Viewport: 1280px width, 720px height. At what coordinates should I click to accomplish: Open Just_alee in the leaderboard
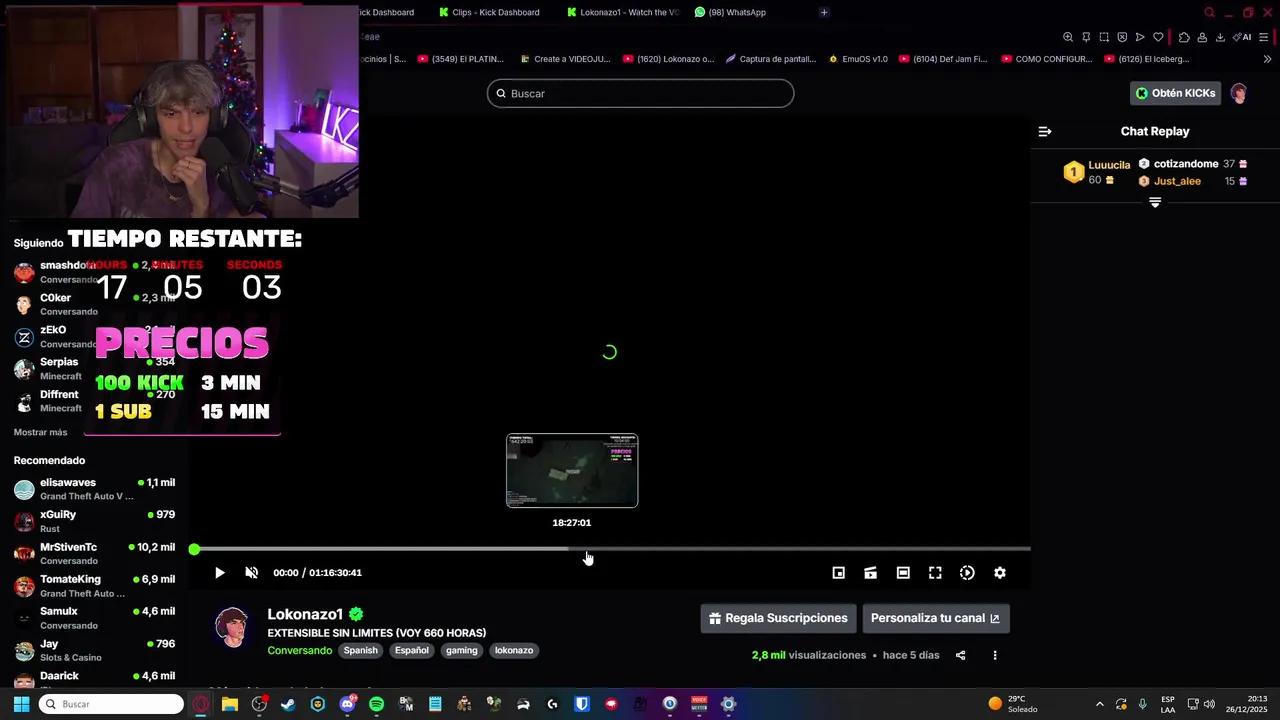point(1177,181)
